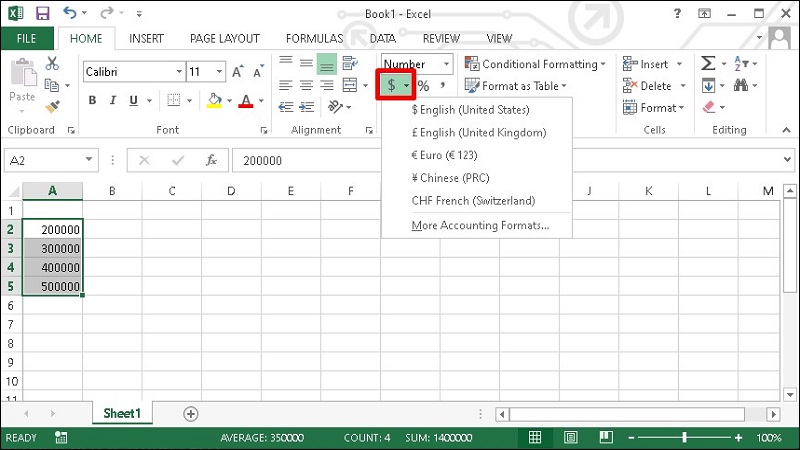Apply Percent Style format

pos(423,86)
